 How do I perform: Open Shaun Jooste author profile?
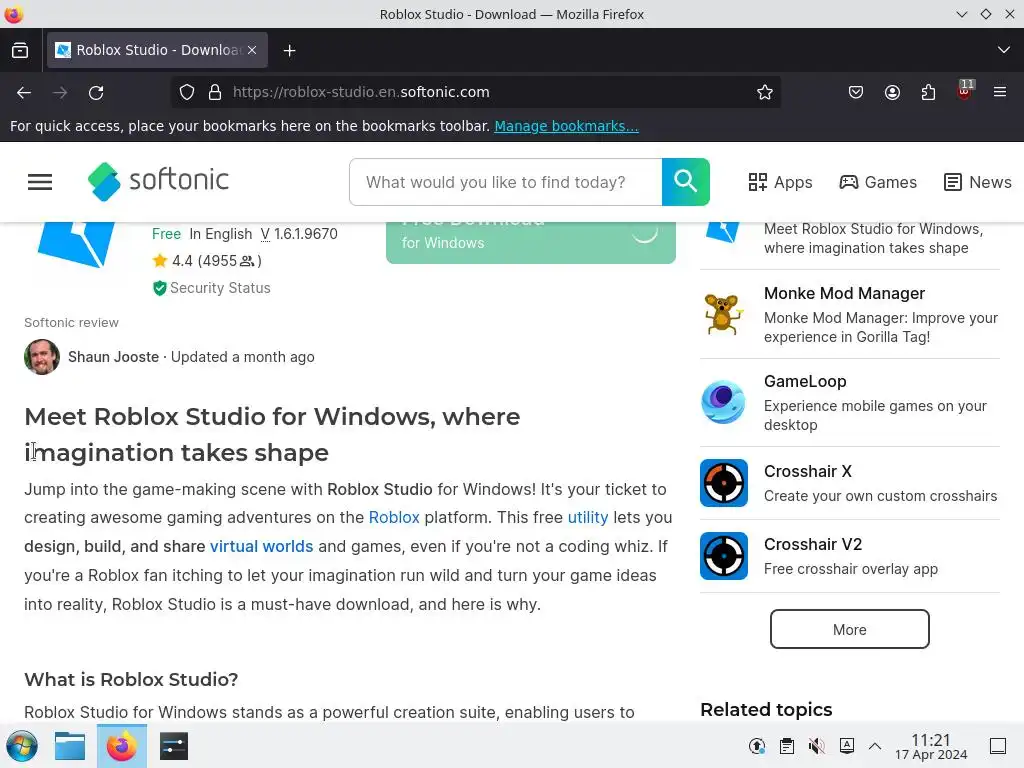[114, 357]
